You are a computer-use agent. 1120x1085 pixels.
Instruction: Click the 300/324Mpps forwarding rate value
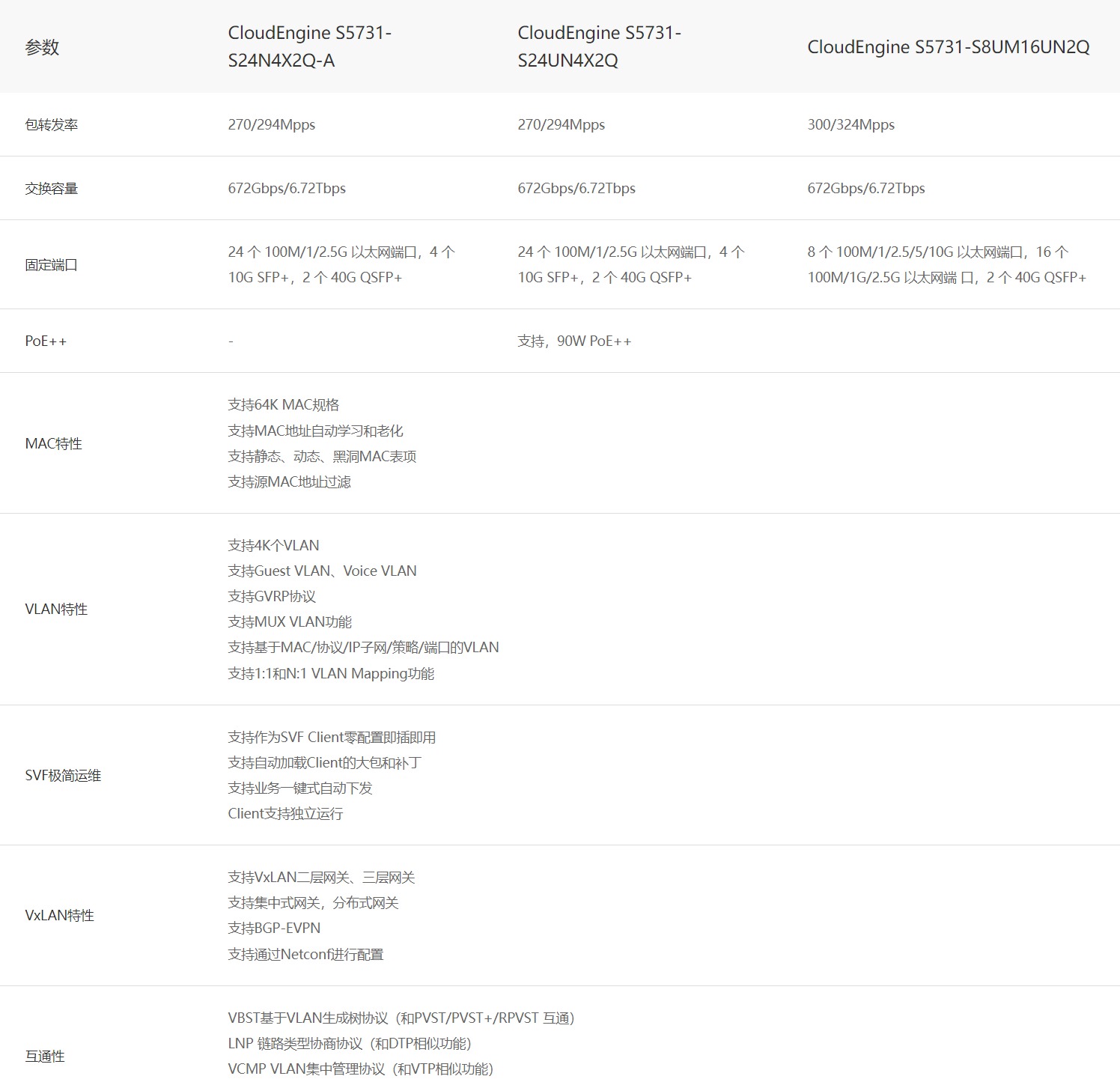point(850,125)
